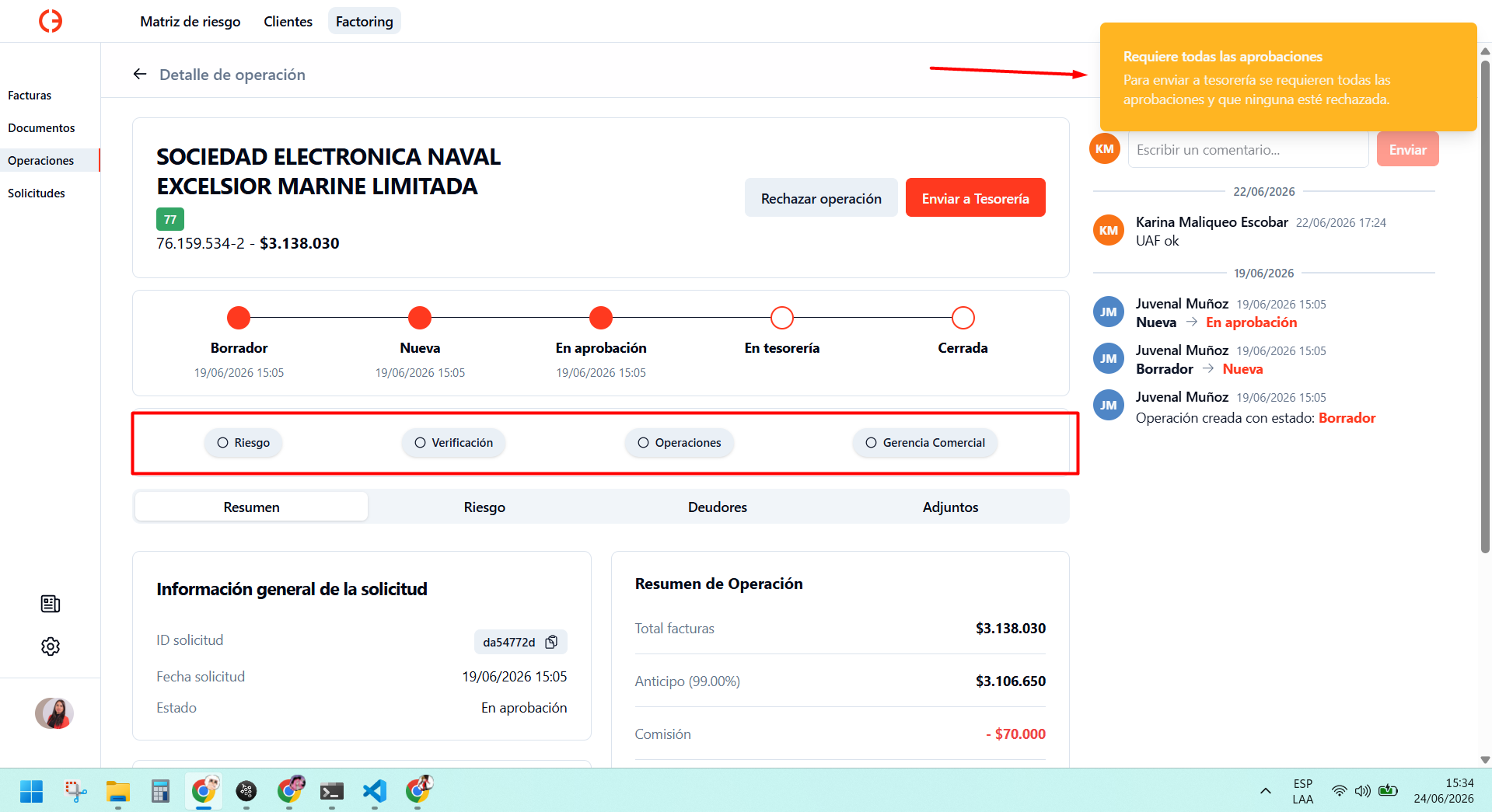Copy the ID solicitud da54772d
Screen dimensions: 1492x812
[x=551, y=642]
